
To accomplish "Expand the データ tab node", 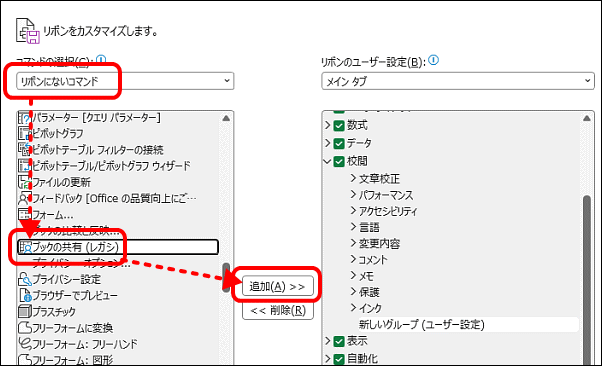I will tap(327, 143).
